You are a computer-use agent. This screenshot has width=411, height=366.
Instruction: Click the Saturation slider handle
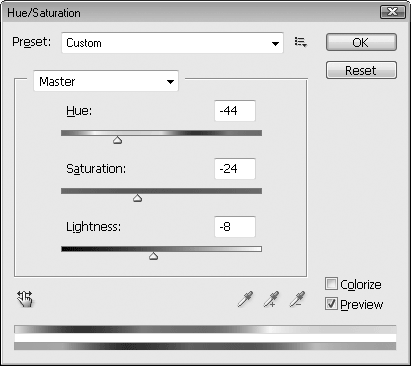[137, 198]
